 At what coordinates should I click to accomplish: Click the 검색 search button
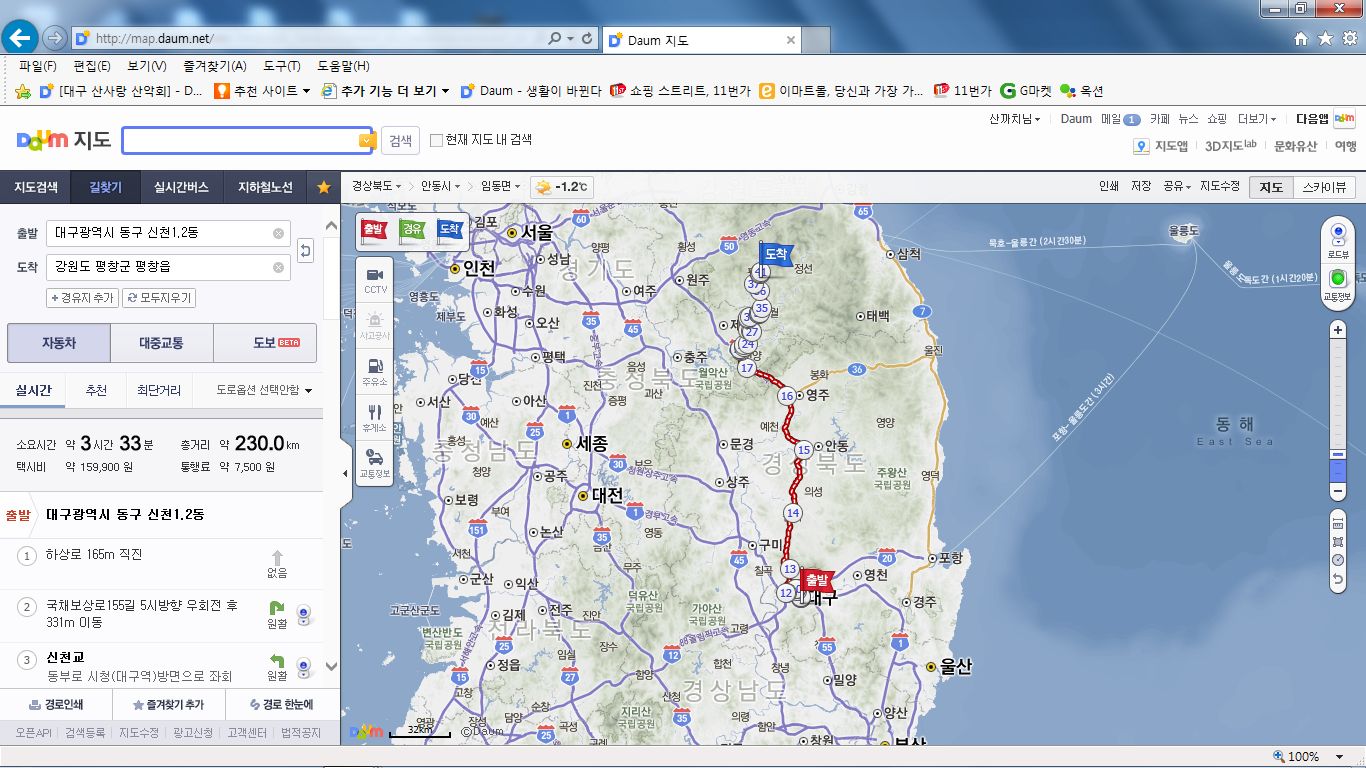(x=401, y=141)
